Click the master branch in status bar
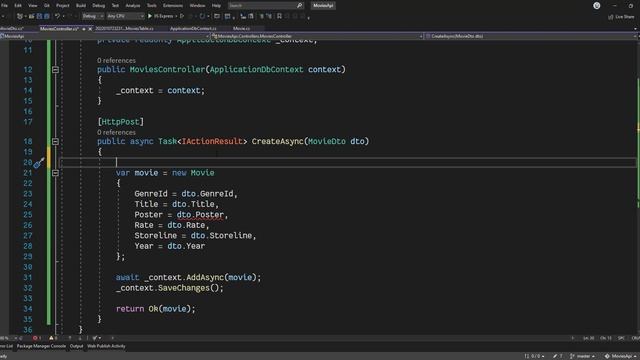The width and height of the screenshot is (640, 360). click(582, 356)
